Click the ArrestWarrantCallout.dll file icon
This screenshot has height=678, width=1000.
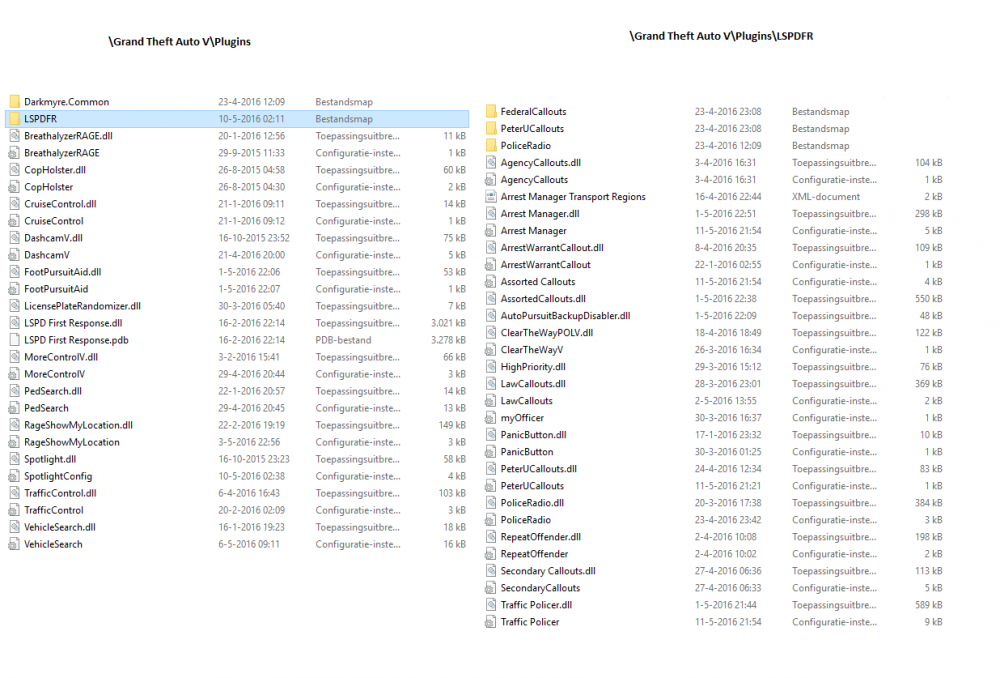click(490, 247)
